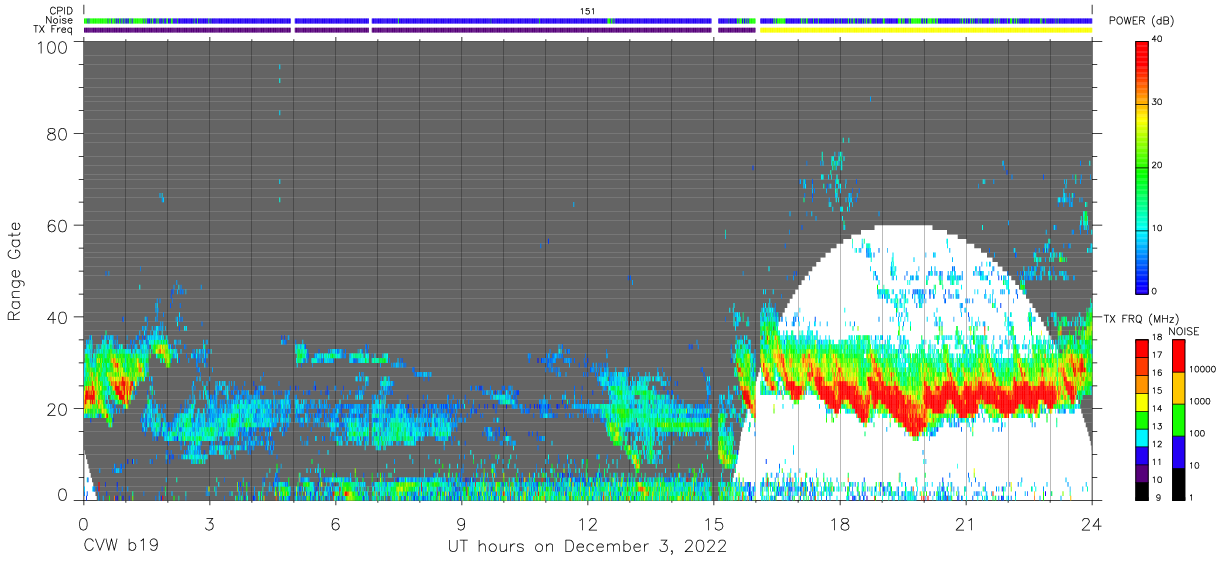Click the Noise indicator strip
1228x567 pixels.
click(588, 20)
